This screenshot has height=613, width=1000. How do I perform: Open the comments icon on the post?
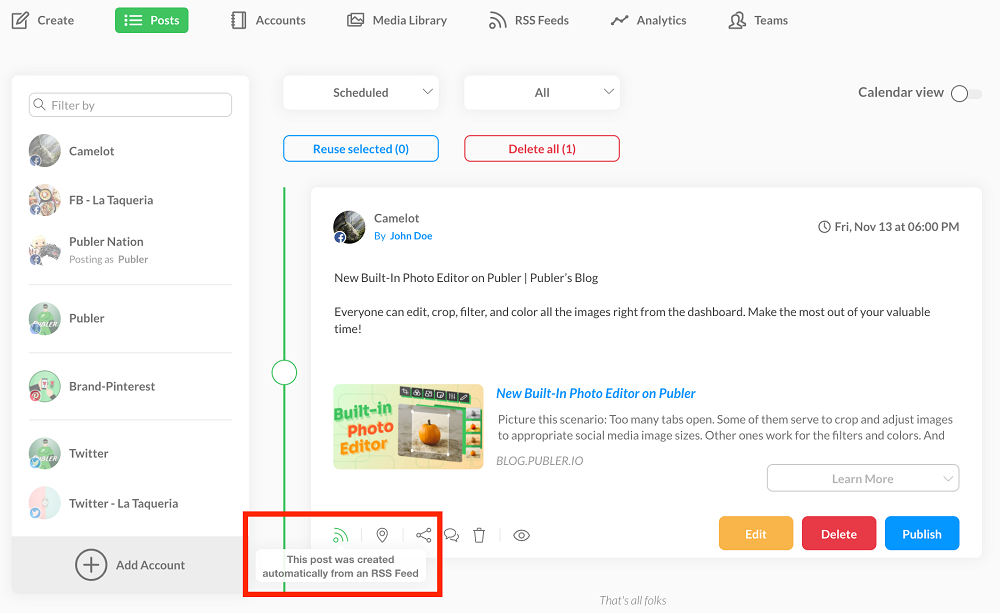(451, 535)
